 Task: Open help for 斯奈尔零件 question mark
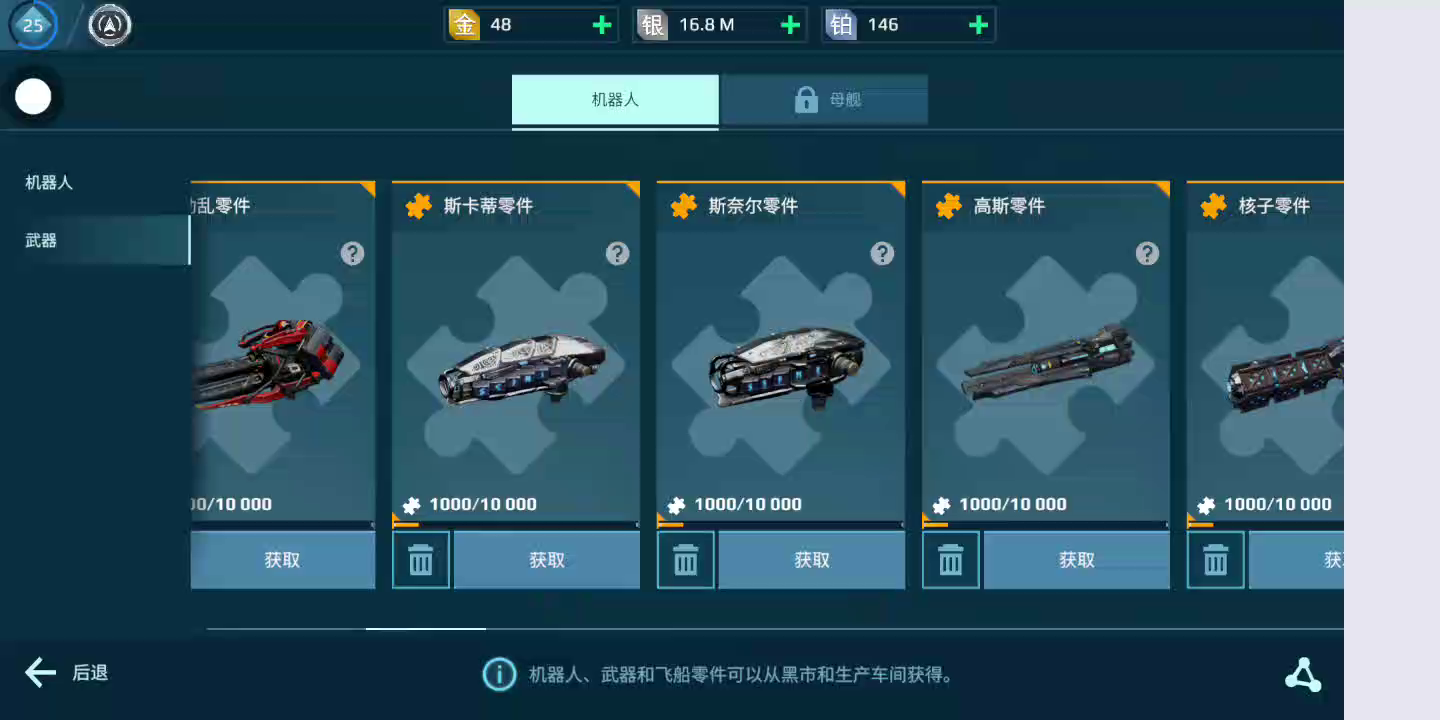point(882,253)
